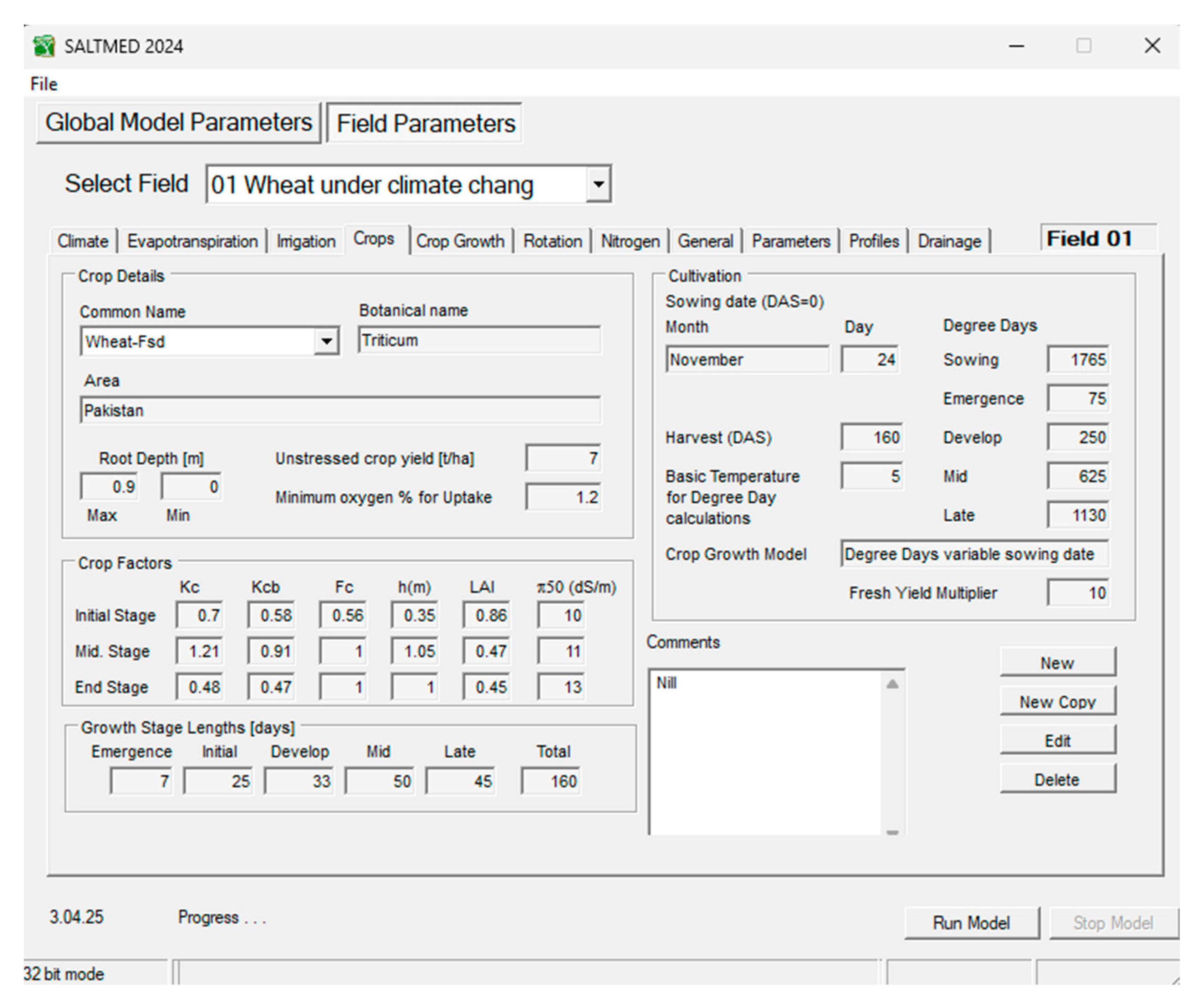Click the Field 01 label

1089,238
